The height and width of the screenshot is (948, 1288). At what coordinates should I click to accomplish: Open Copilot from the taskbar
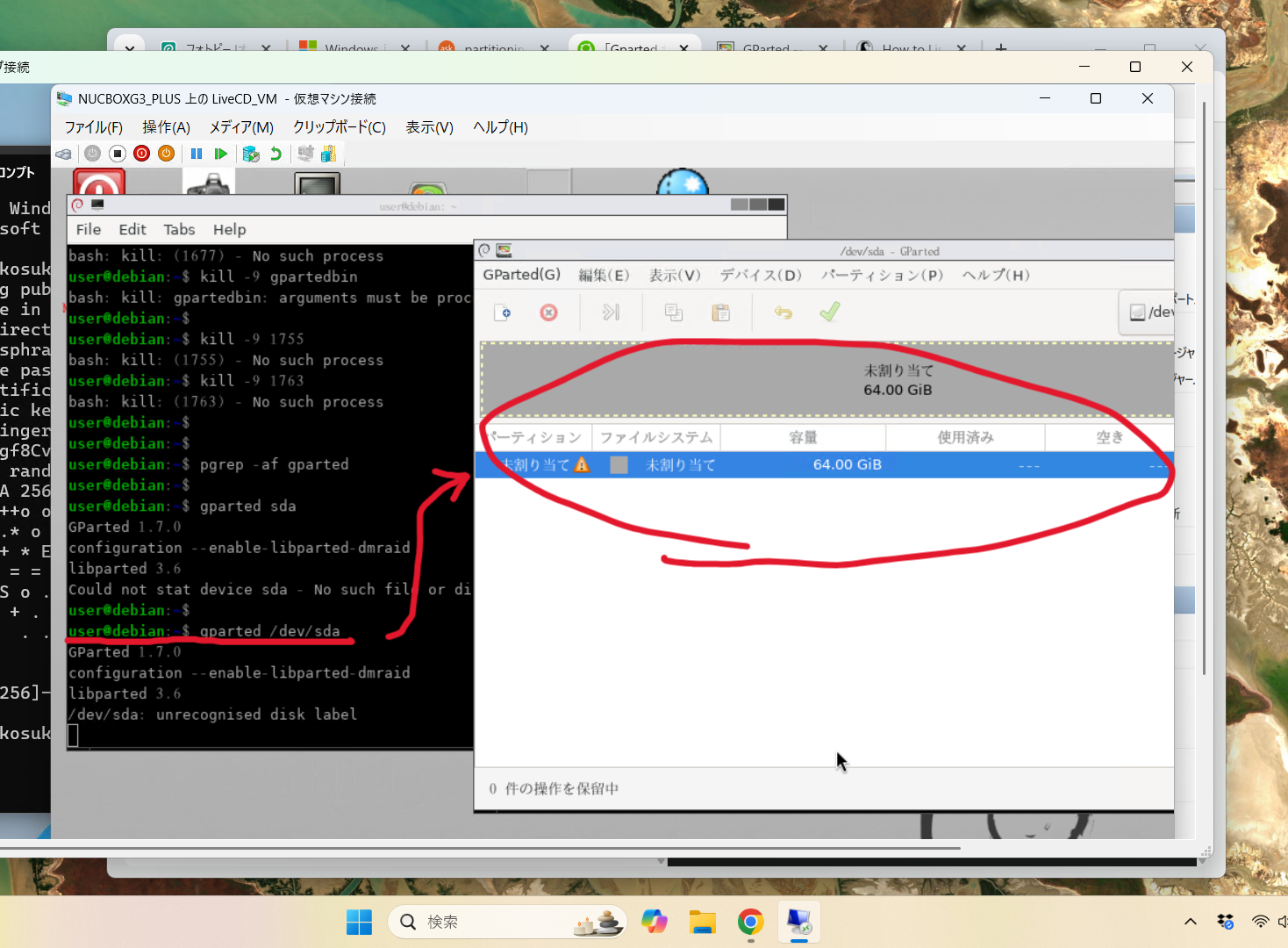tap(655, 922)
